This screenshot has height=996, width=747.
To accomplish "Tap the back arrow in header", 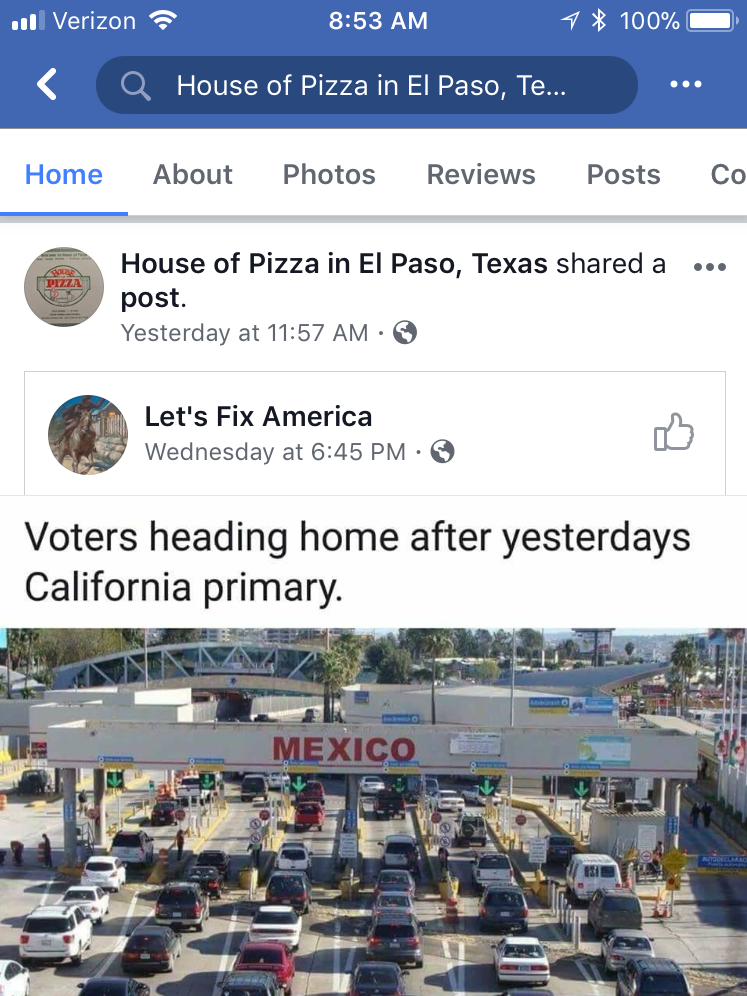I will 47,85.
